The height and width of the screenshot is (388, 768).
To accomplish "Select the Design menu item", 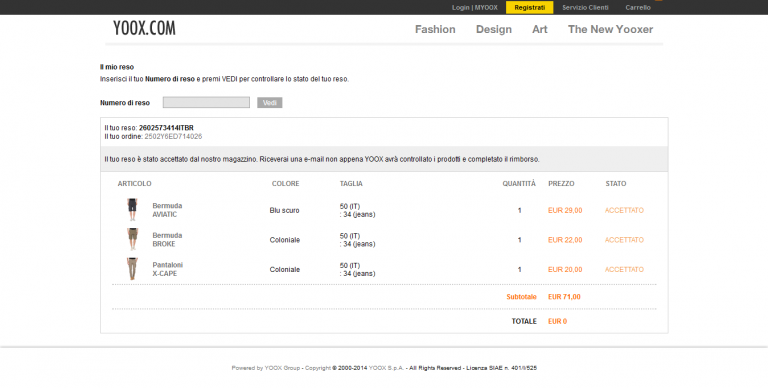I will pyautogui.click(x=494, y=29).
